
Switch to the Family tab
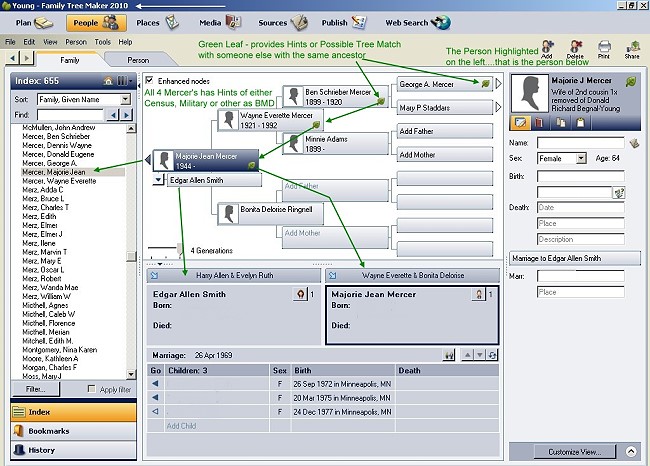click(x=69, y=60)
